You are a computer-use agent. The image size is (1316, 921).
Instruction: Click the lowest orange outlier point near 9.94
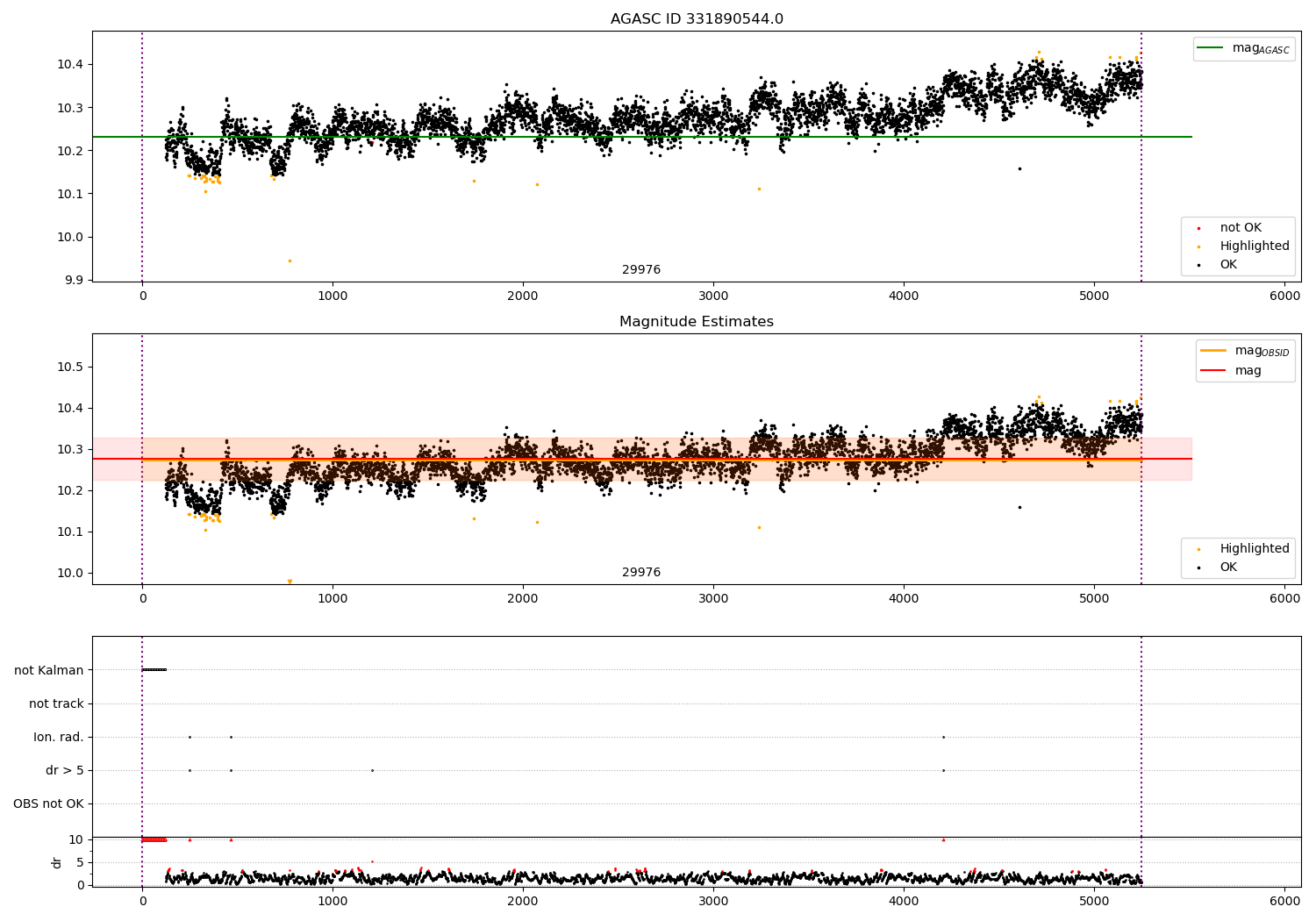click(x=290, y=261)
